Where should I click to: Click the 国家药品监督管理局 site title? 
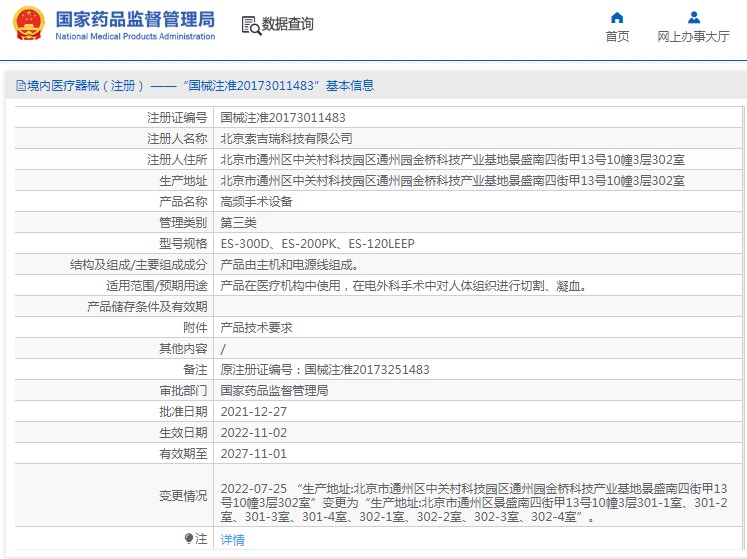(135, 19)
